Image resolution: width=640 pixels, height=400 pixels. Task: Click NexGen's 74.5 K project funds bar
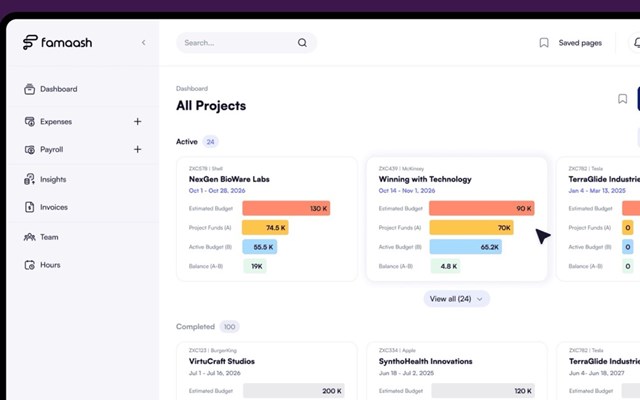(x=265, y=227)
